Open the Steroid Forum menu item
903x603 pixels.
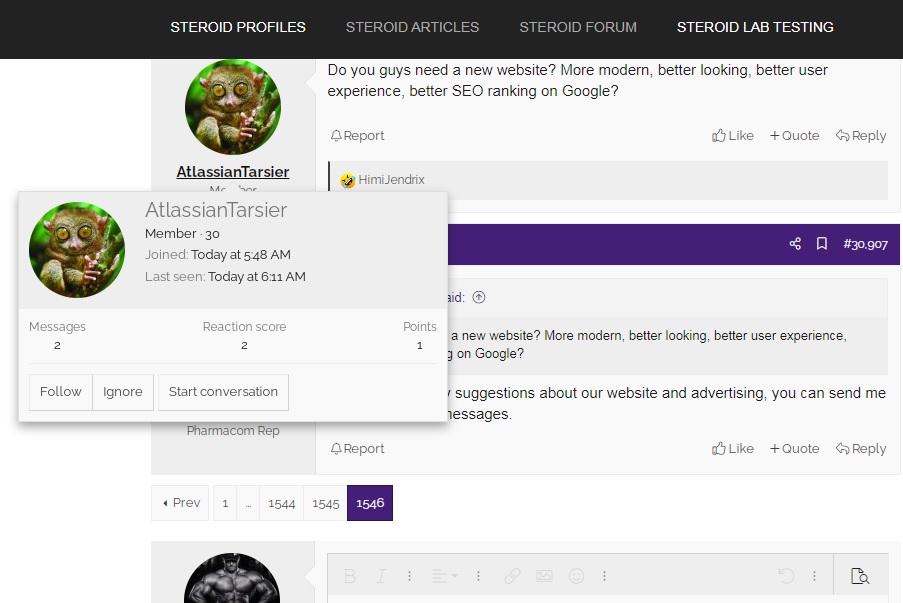(578, 27)
